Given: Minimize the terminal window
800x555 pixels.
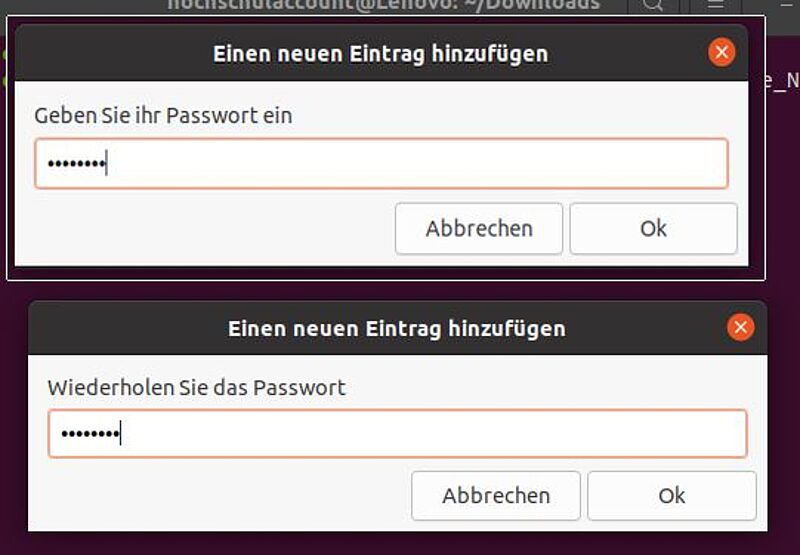Looking at the screenshot, I should pos(786,3).
